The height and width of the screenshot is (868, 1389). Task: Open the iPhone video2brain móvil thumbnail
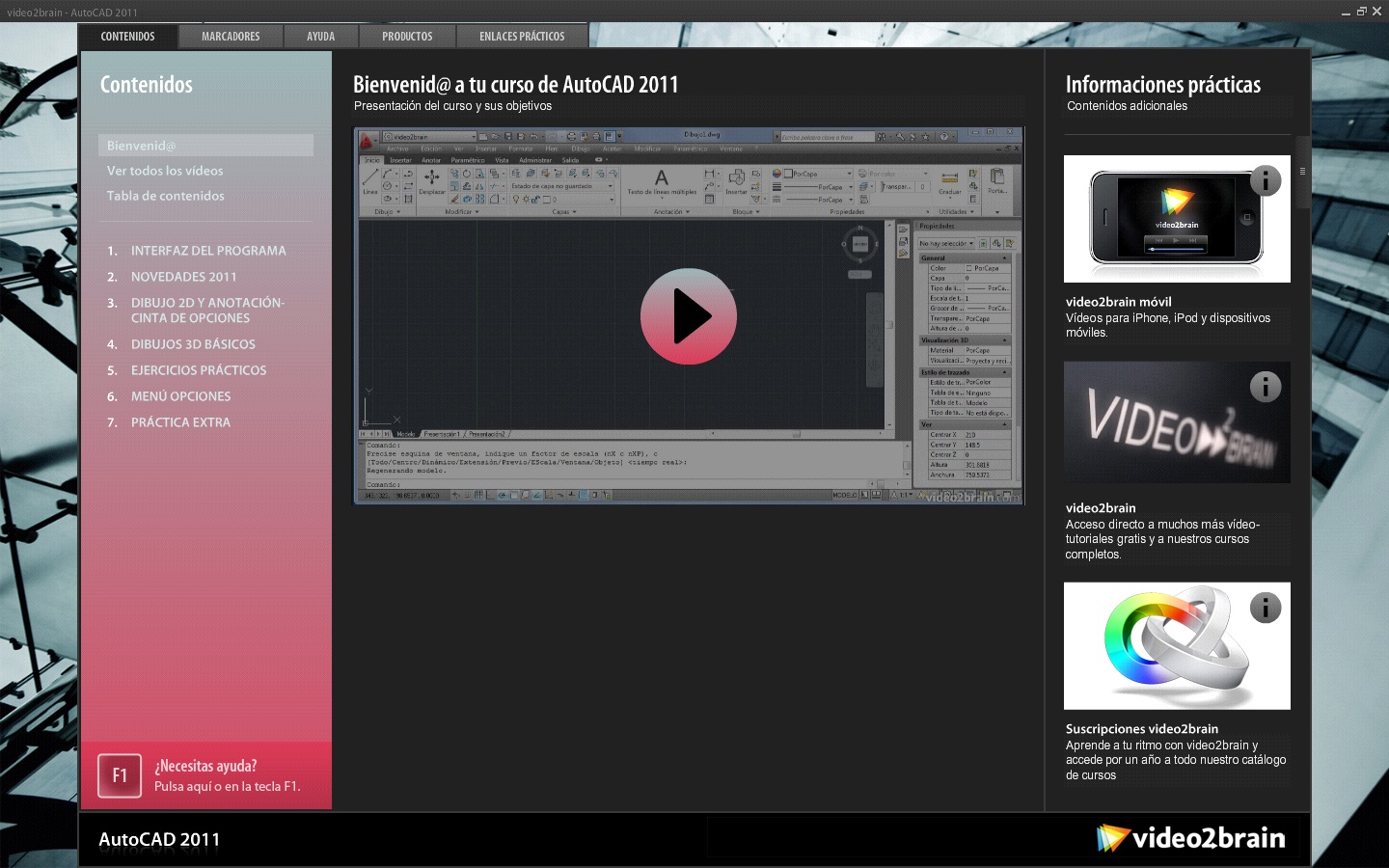1177,219
